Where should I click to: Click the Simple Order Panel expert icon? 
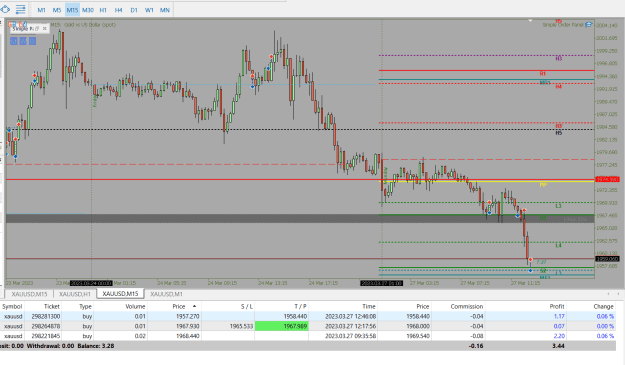(588, 25)
